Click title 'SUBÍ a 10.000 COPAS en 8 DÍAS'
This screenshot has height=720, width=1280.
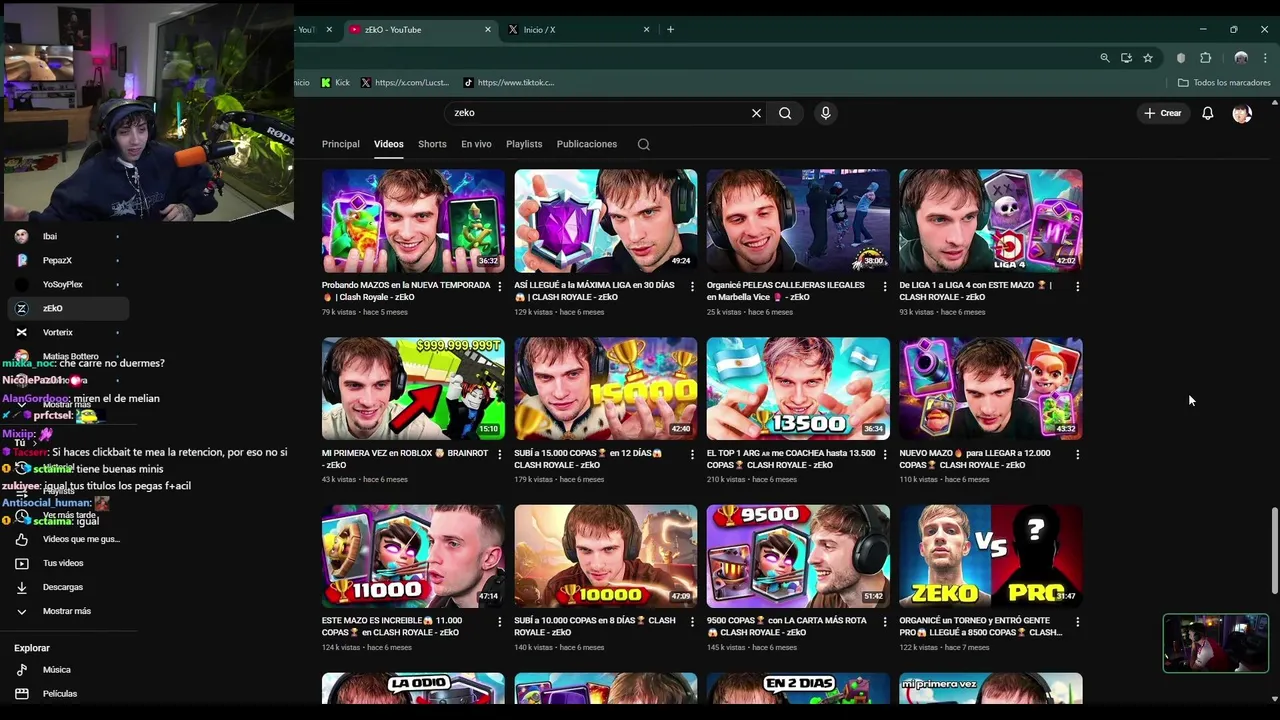click(594, 626)
